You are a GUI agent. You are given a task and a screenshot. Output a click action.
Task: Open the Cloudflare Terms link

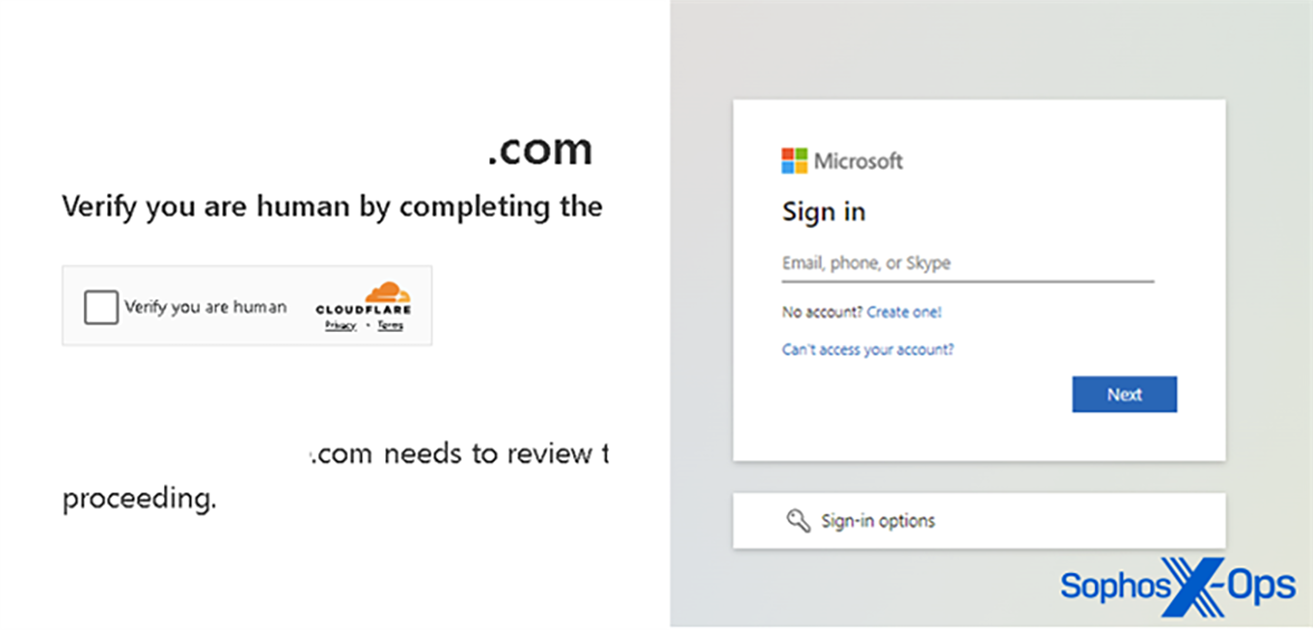tap(390, 326)
